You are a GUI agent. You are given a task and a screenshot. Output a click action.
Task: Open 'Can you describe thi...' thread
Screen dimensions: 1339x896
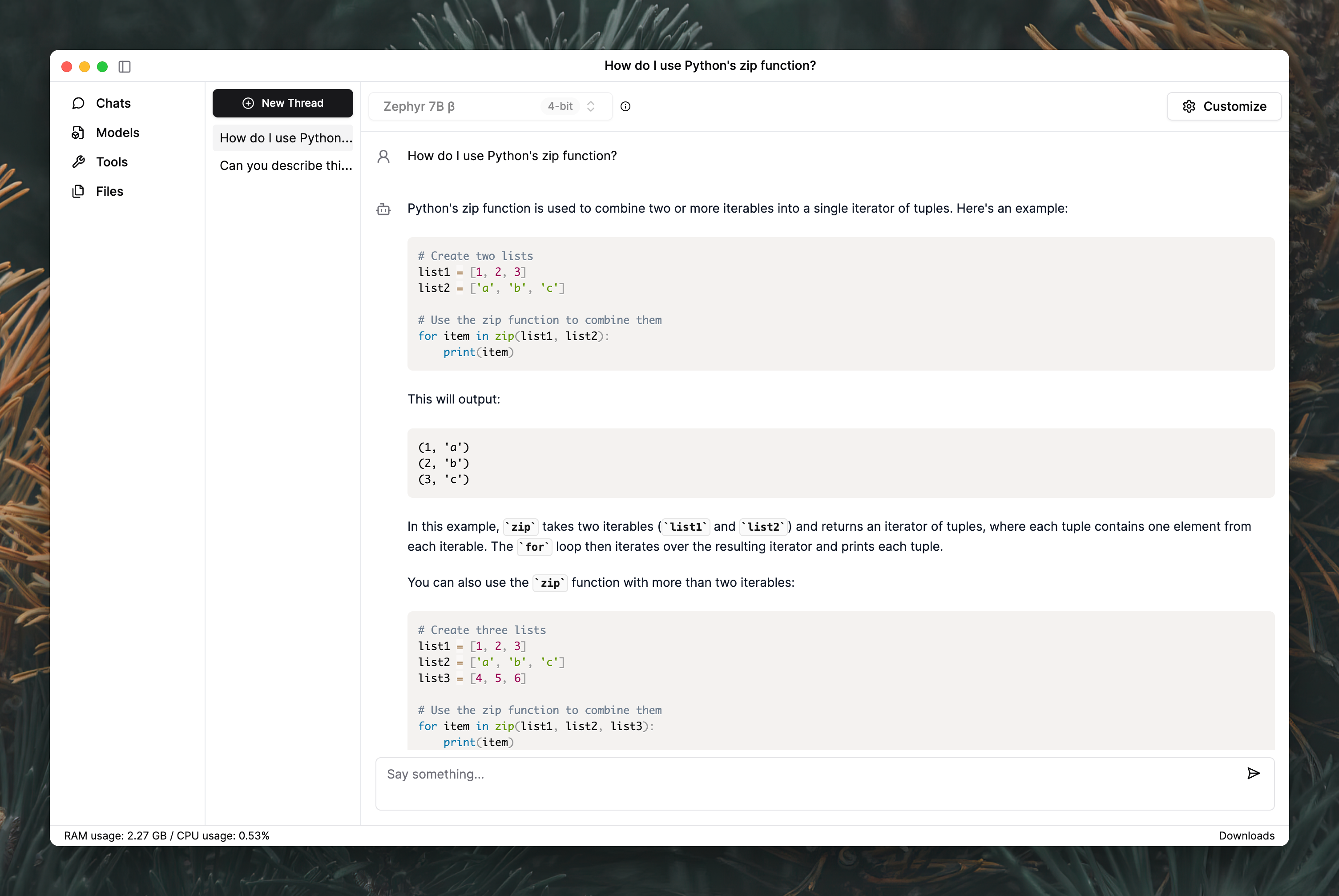[x=285, y=165]
